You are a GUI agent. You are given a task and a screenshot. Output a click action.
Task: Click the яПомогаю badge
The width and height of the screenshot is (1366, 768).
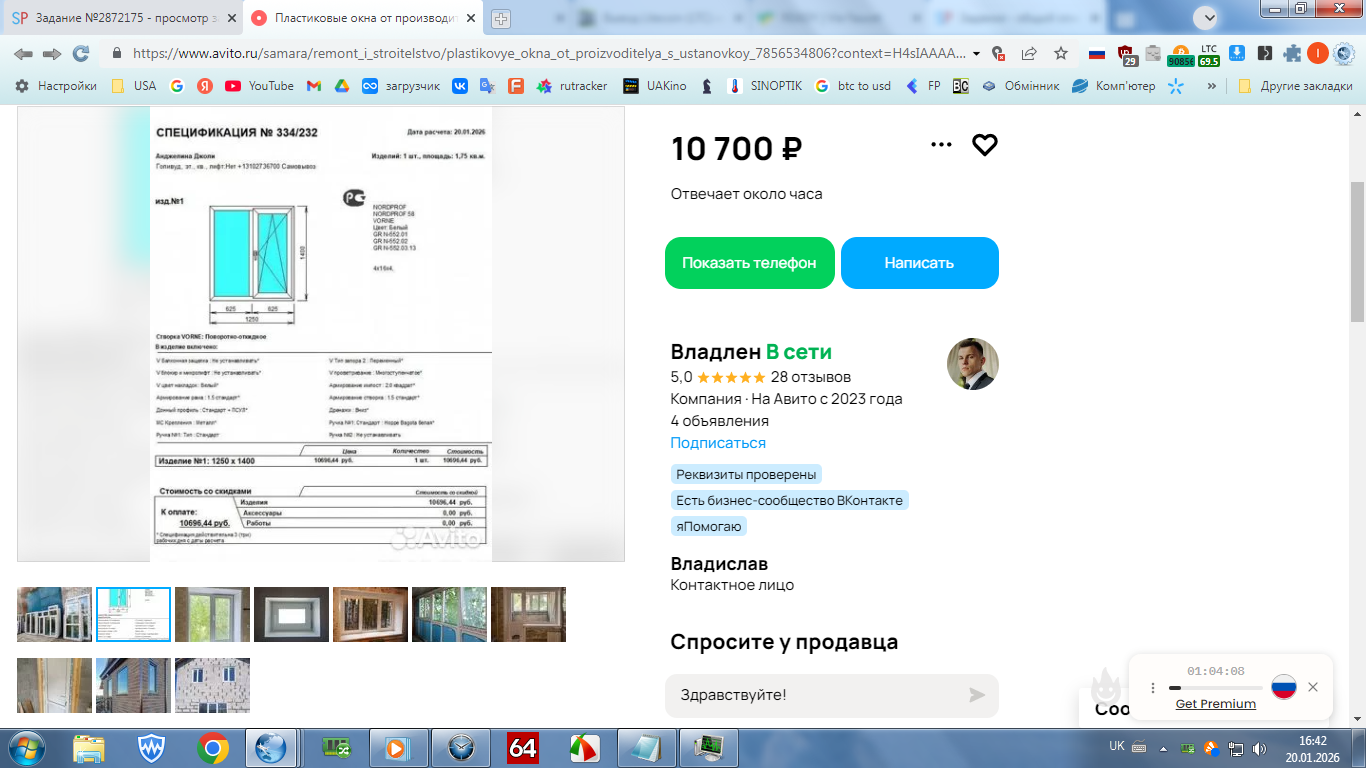tap(709, 526)
